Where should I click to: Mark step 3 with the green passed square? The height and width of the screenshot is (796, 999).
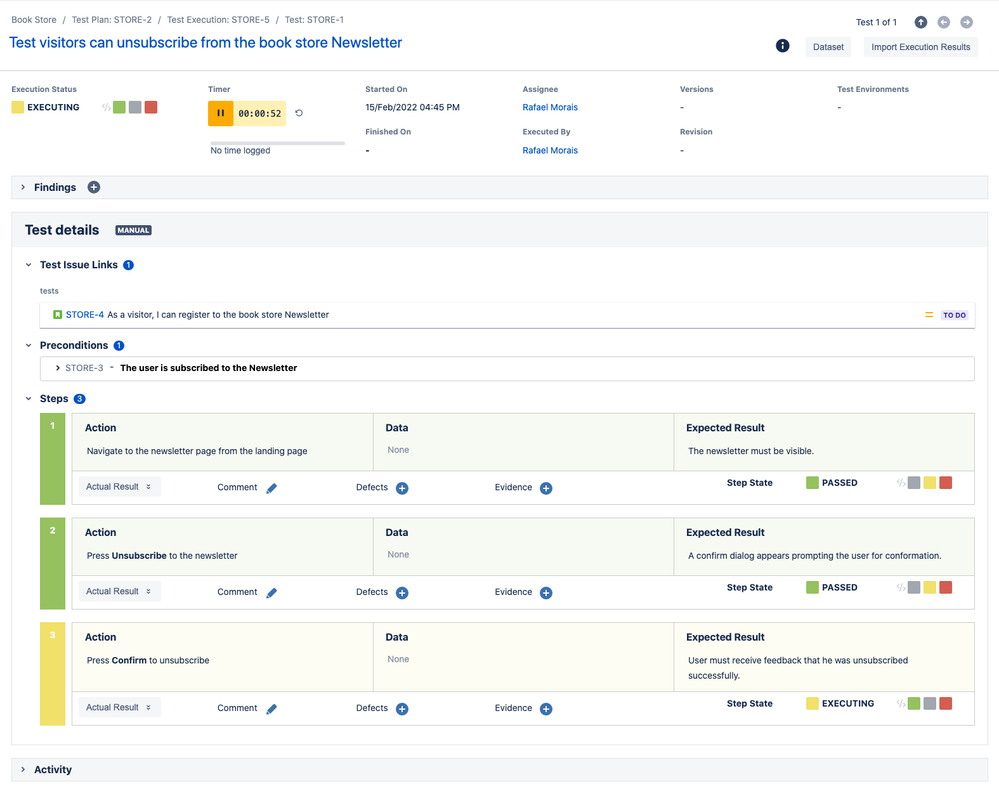pyautogui.click(x=914, y=703)
